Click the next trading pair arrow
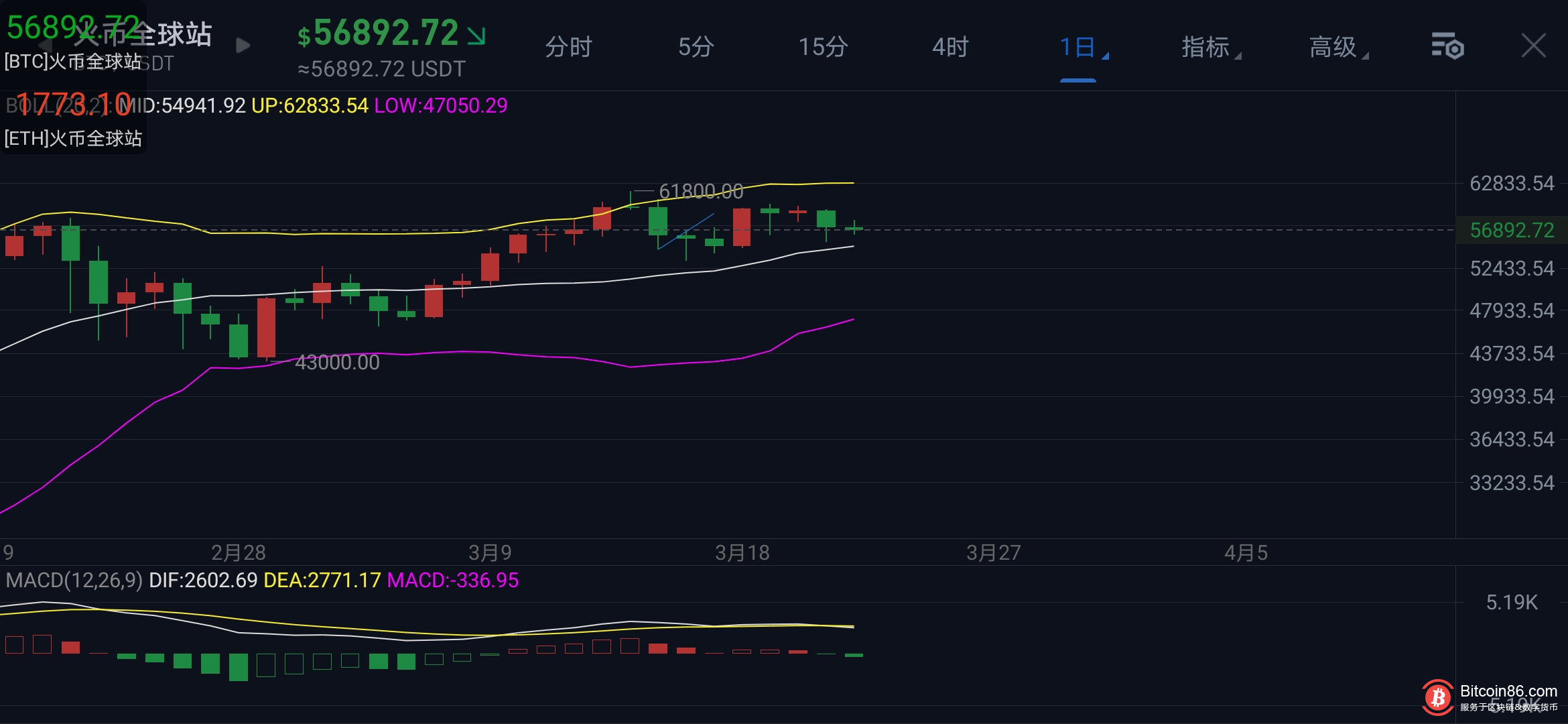 pos(243,46)
